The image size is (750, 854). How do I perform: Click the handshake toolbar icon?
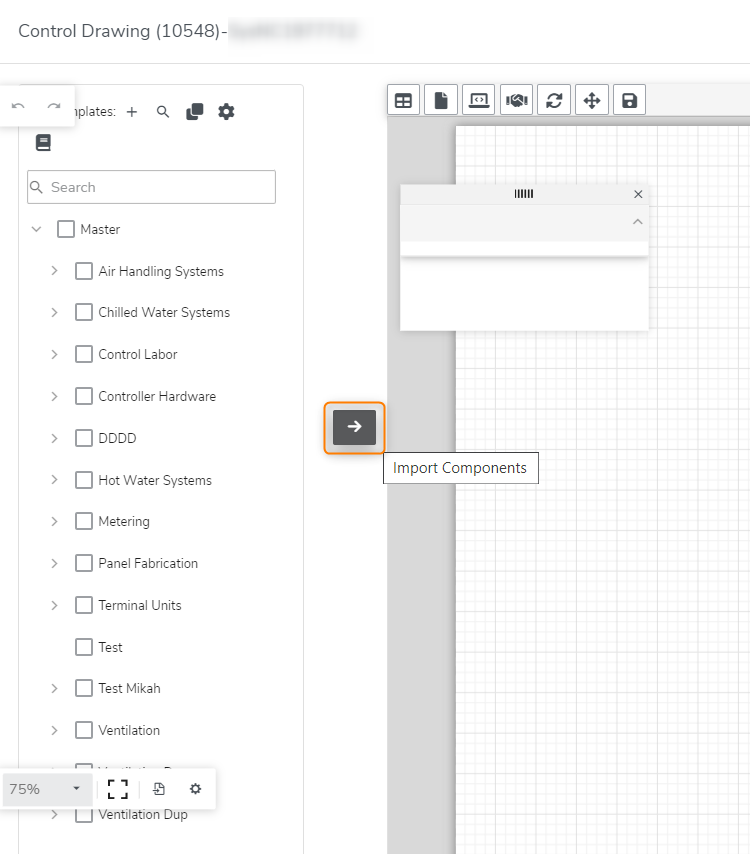click(x=516, y=100)
